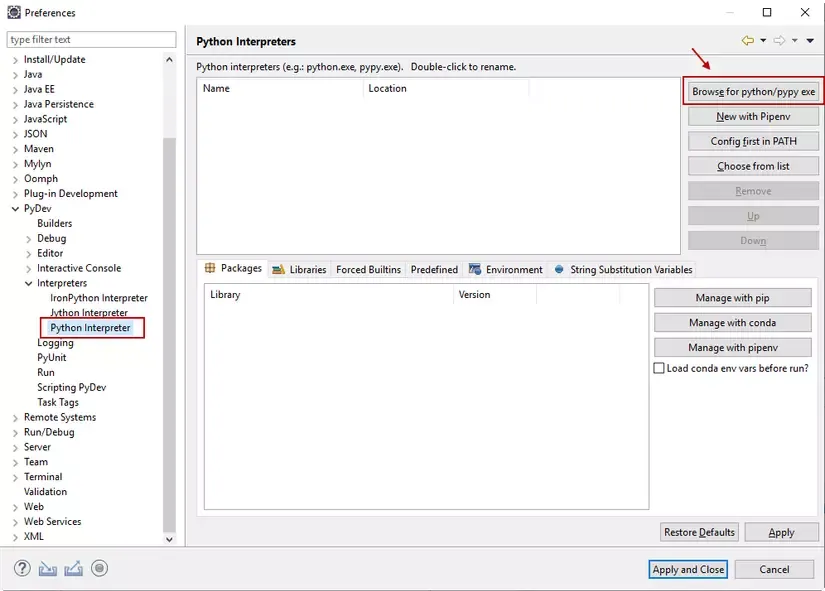Open the Environment tab
This screenshot has height=591, width=825.
click(x=506, y=270)
